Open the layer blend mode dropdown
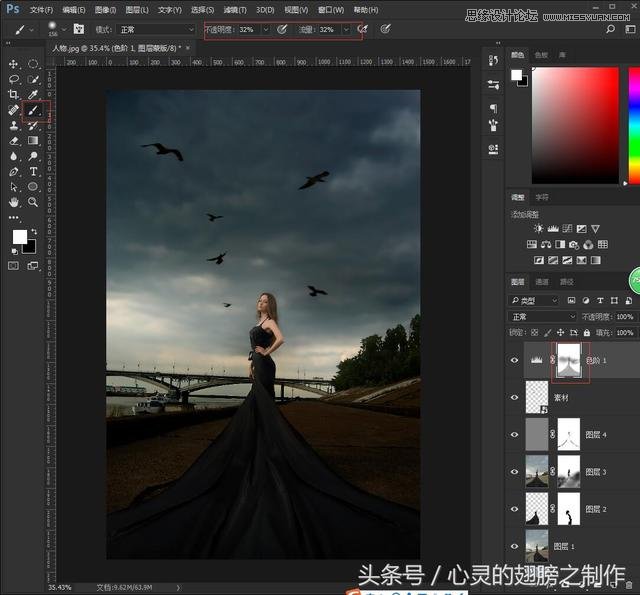 (x=542, y=317)
